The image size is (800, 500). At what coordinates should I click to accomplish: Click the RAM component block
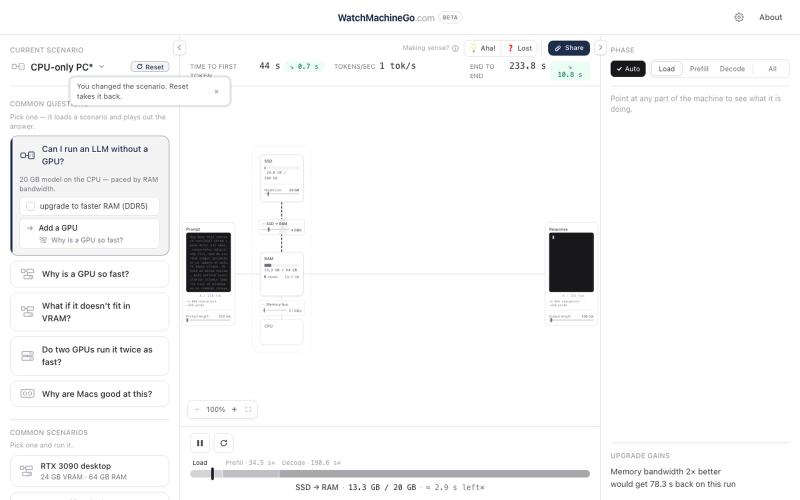[x=282, y=274]
